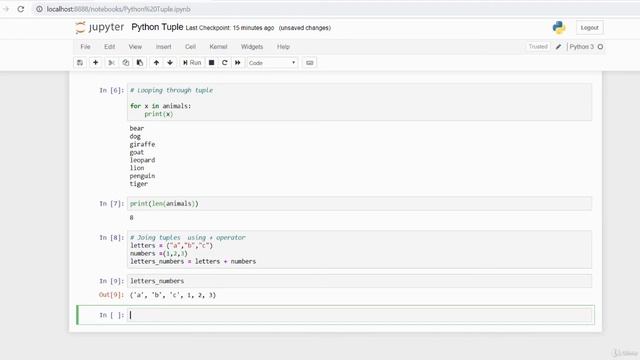This screenshot has height=360, width=640.
Task: Click the joining tuples code cell In [8]
Action: [x=359, y=249]
